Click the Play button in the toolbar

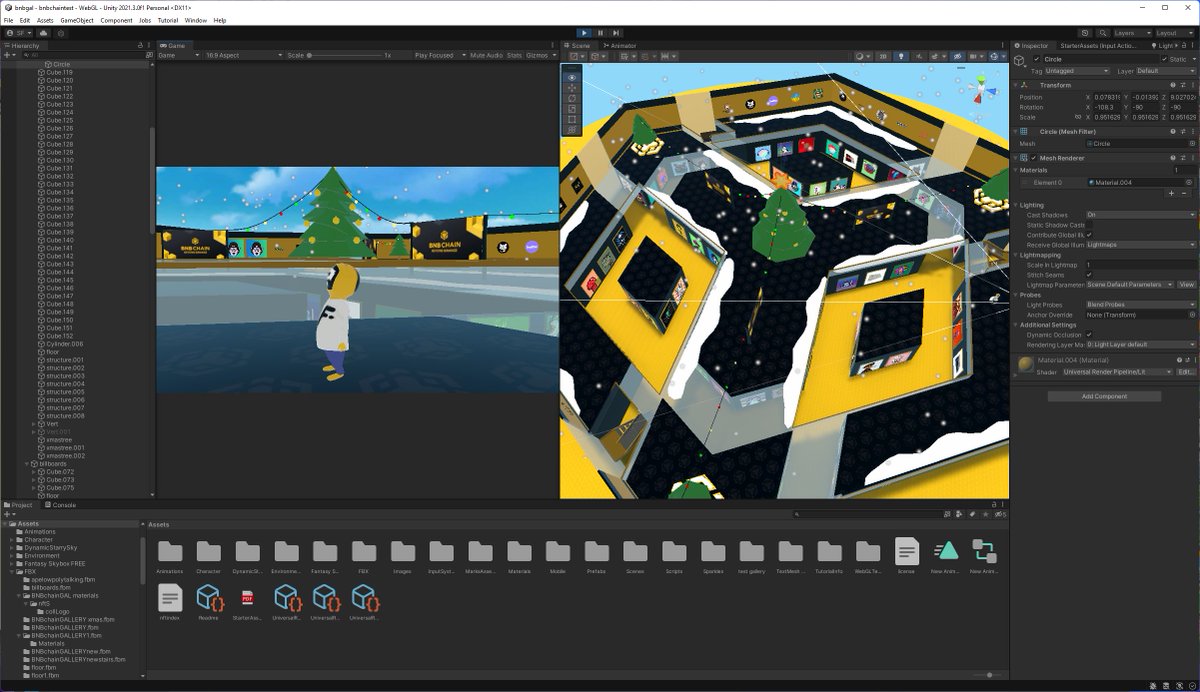(584, 33)
